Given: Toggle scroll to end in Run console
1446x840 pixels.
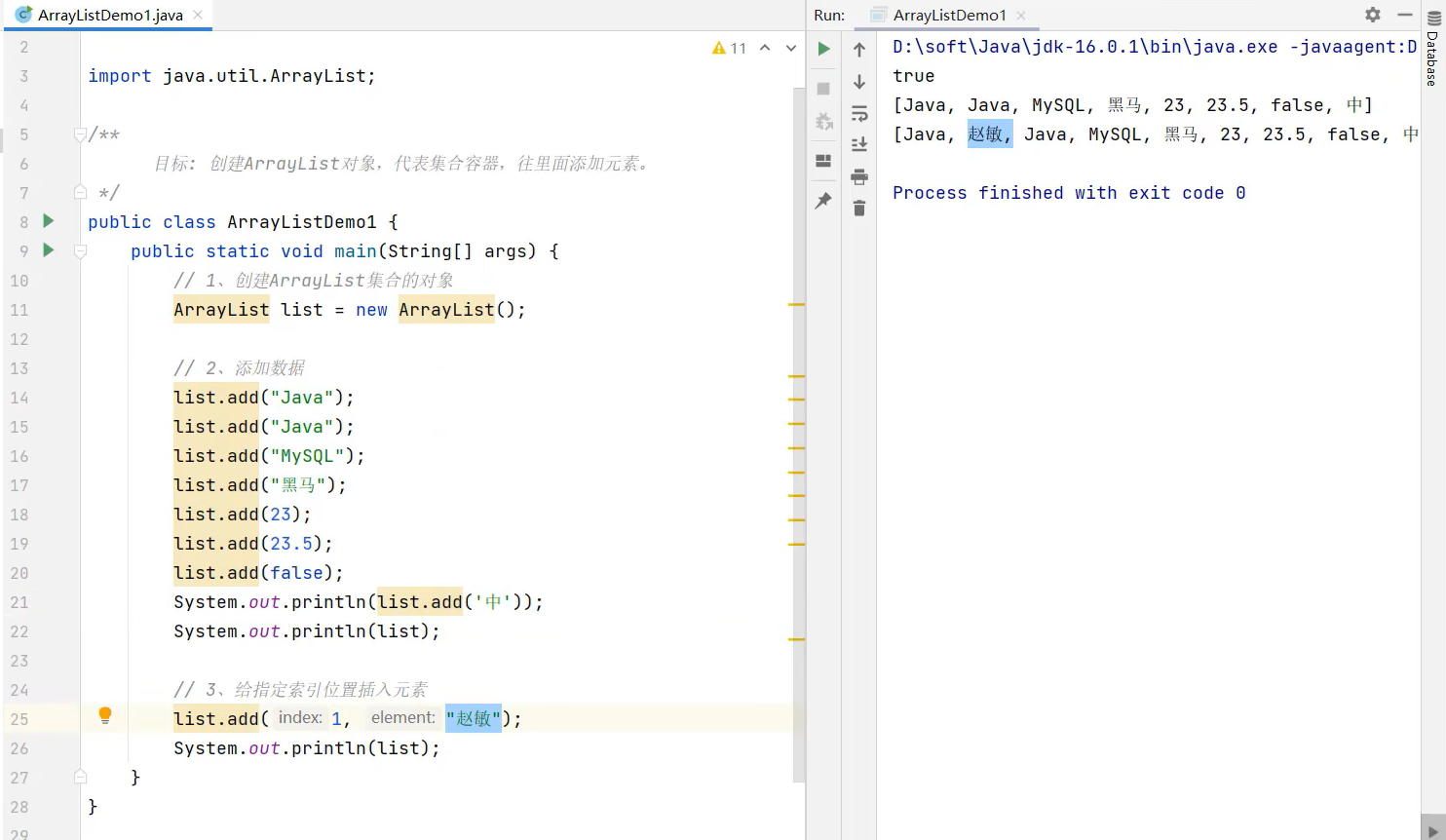Looking at the screenshot, I should 859,145.
